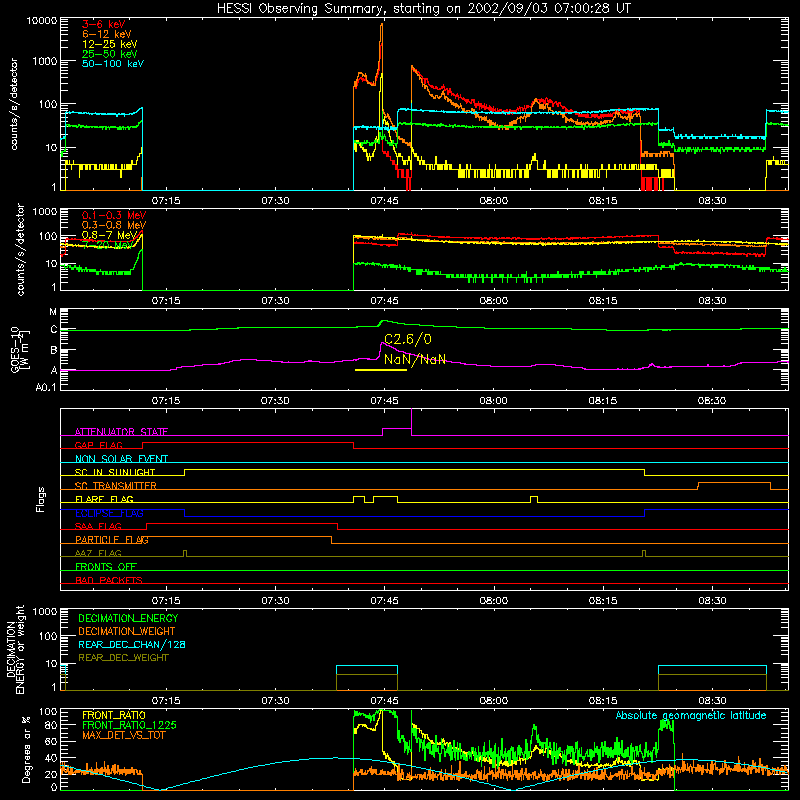Select the red SAA_FLAG label
800x800 pixels.
[98, 526]
